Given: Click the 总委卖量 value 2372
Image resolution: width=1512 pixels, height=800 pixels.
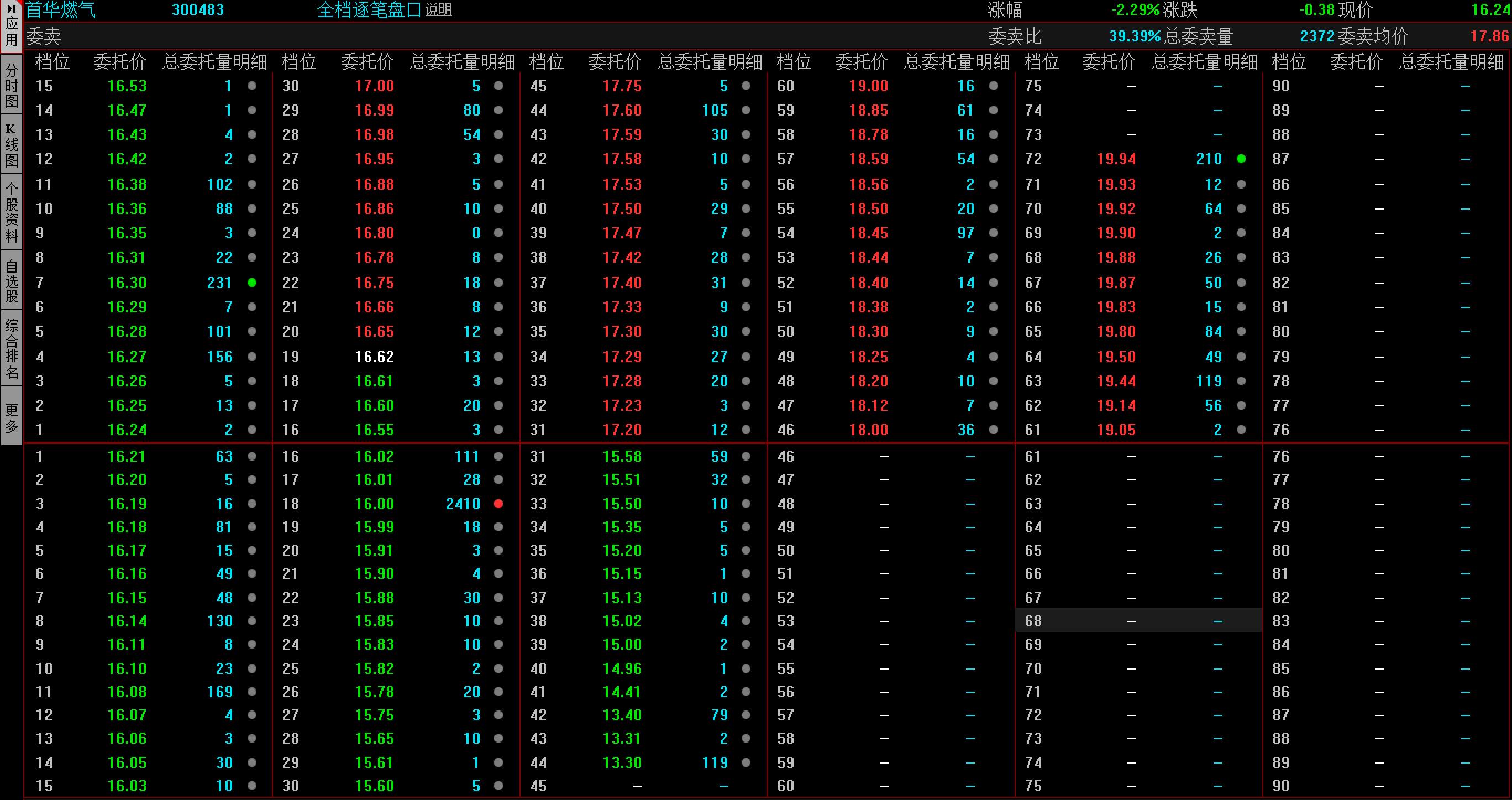Looking at the screenshot, I should [1317, 36].
